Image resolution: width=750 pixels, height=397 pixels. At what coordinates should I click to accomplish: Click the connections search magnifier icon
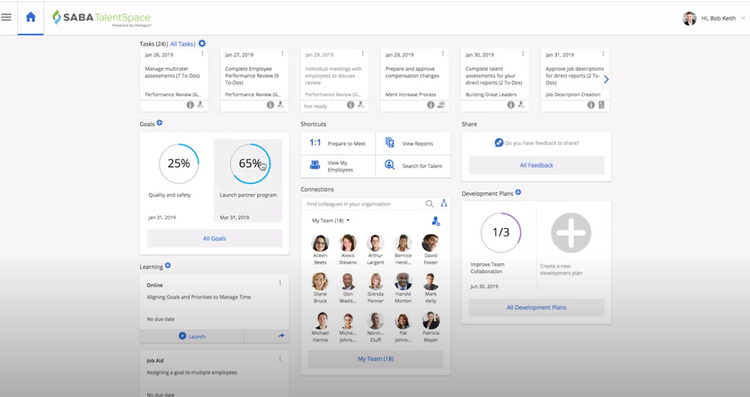pyautogui.click(x=430, y=204)
